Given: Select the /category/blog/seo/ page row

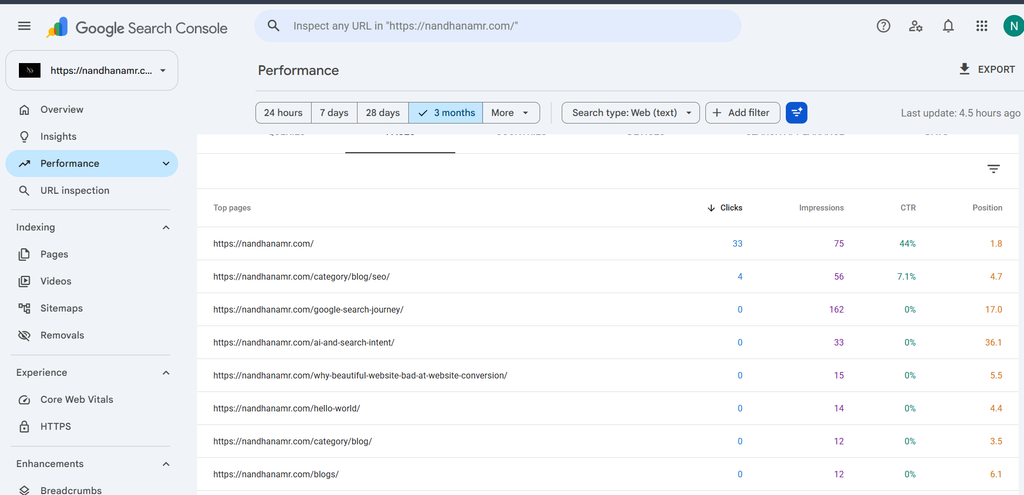Looking at the screenshot, I should pos(610,277).
